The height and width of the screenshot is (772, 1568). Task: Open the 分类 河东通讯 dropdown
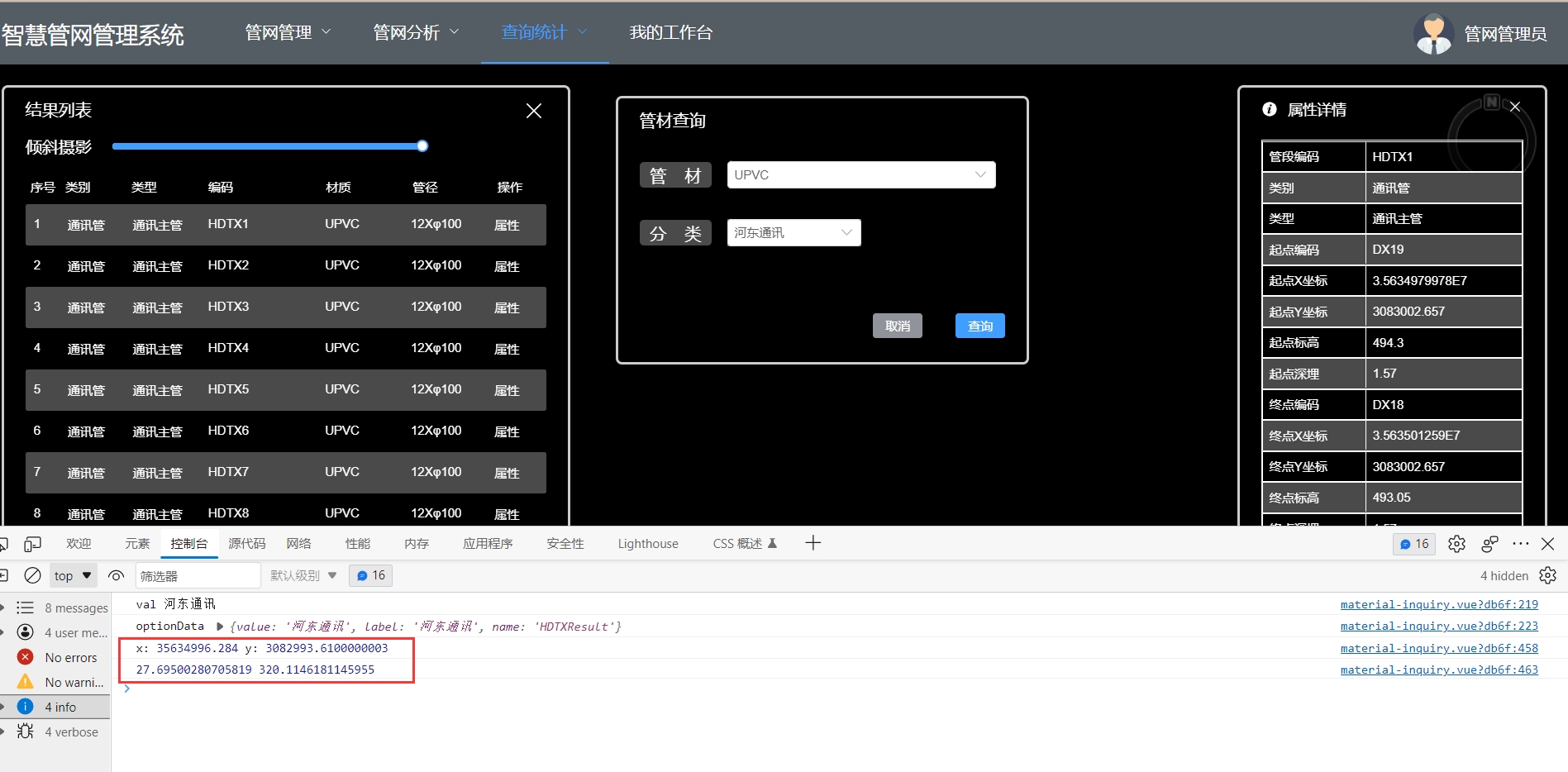tap(794, 232)
